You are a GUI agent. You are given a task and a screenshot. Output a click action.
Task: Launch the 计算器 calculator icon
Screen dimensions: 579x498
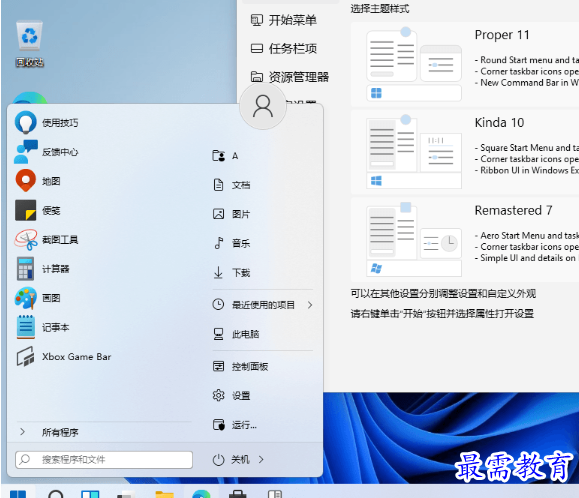click(25, 268)
